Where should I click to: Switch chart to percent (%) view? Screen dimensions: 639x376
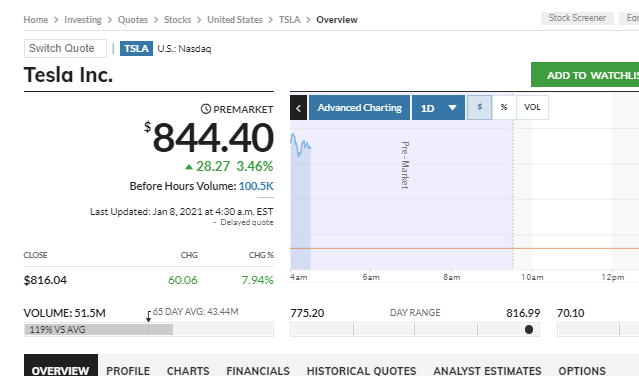tap(504, 108)
